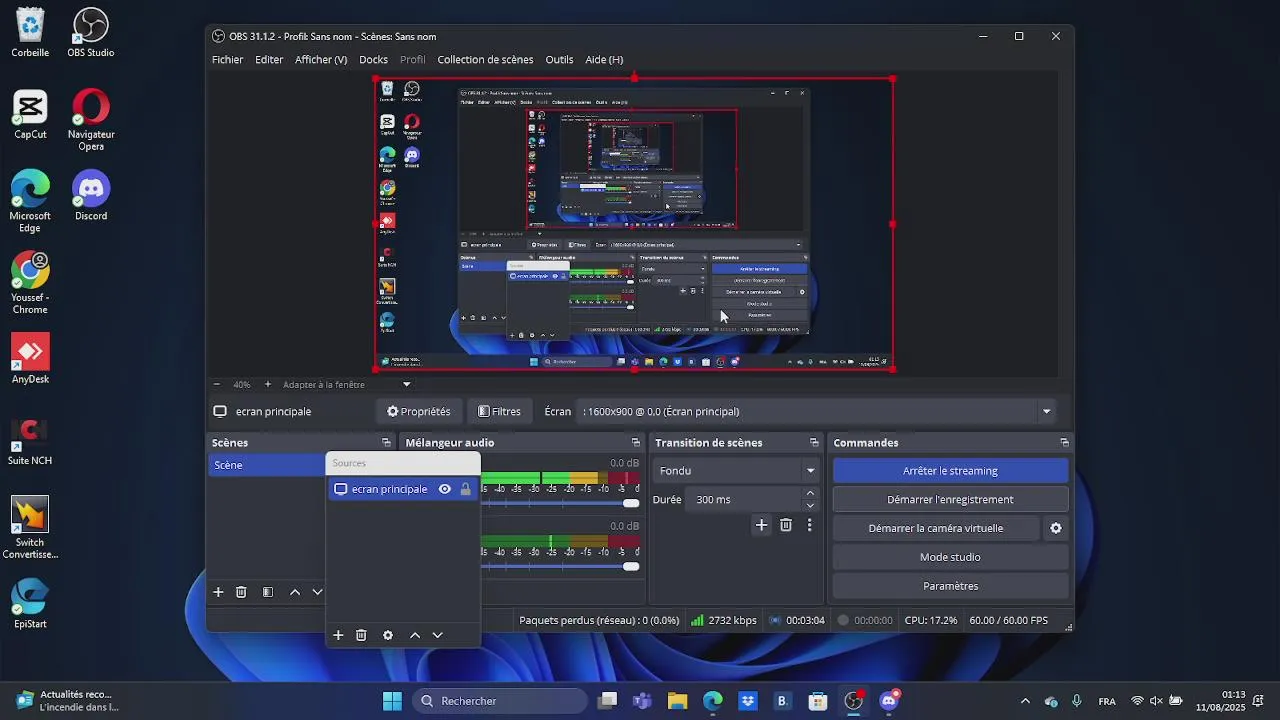Open the Aide (H) menu
1280x720 pixels.
pos(604,60)
